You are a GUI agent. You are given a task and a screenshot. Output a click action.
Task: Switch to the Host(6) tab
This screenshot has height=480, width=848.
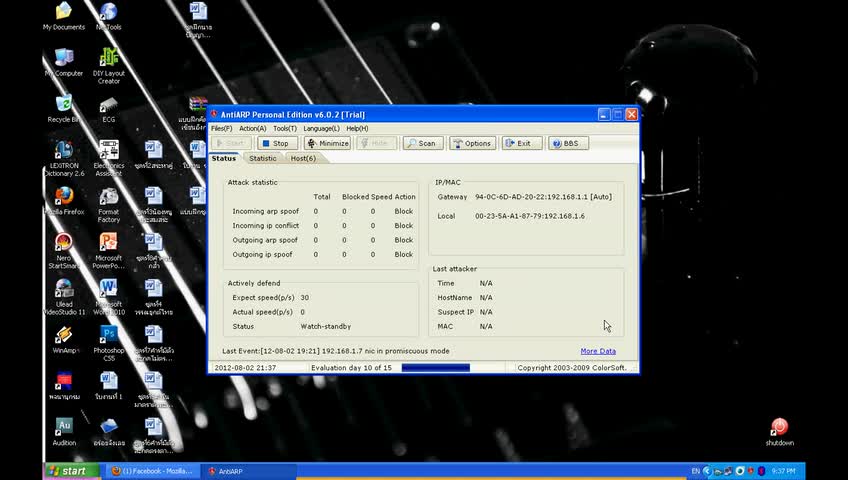[x=303, y=158]
